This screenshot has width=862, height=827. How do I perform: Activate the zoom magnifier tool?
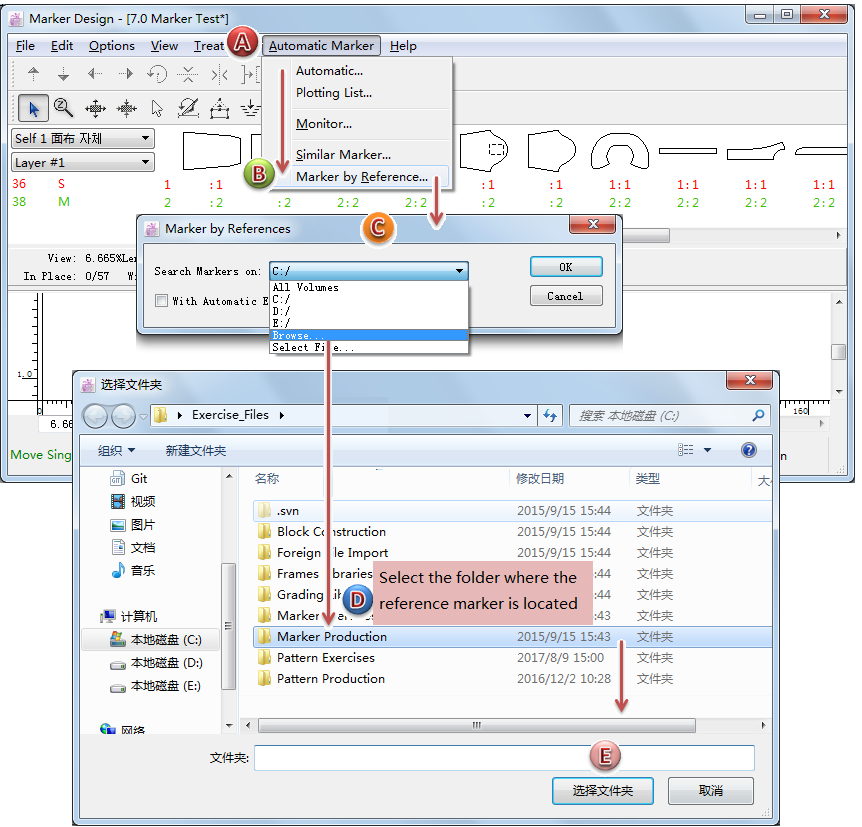pyautogui.click(x=64, y=108)
